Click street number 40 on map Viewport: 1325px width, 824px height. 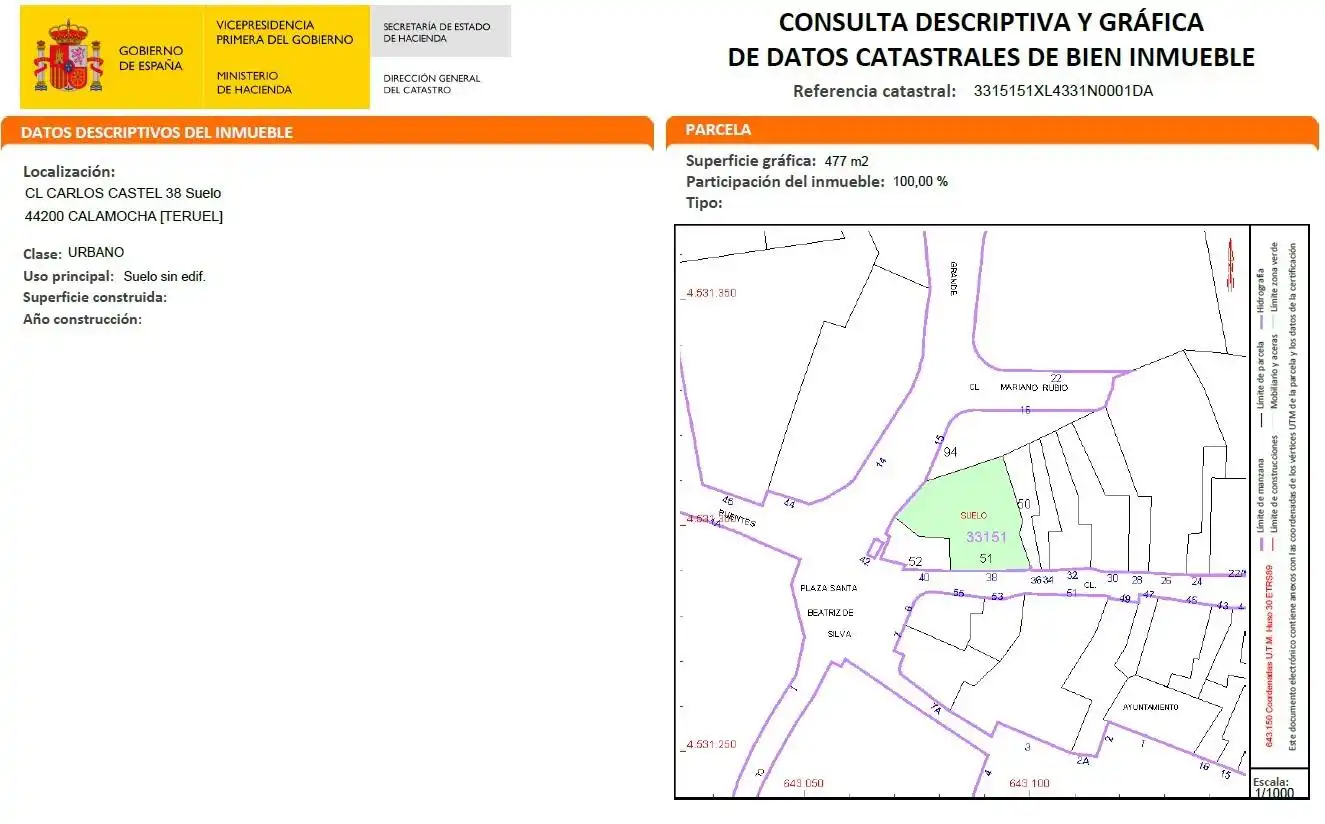tap(924, 577)
